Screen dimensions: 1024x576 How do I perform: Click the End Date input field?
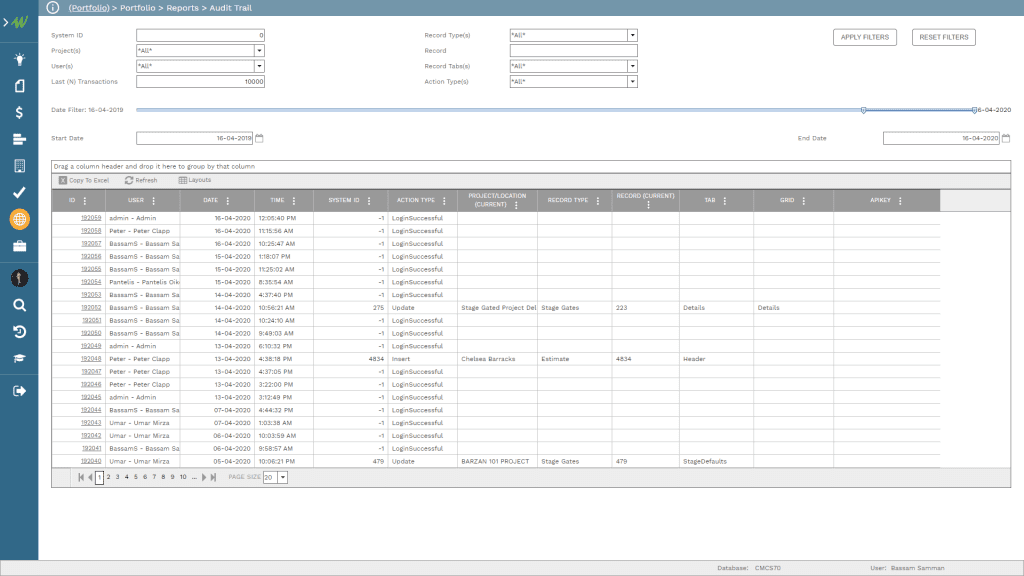tap(941, 138)
